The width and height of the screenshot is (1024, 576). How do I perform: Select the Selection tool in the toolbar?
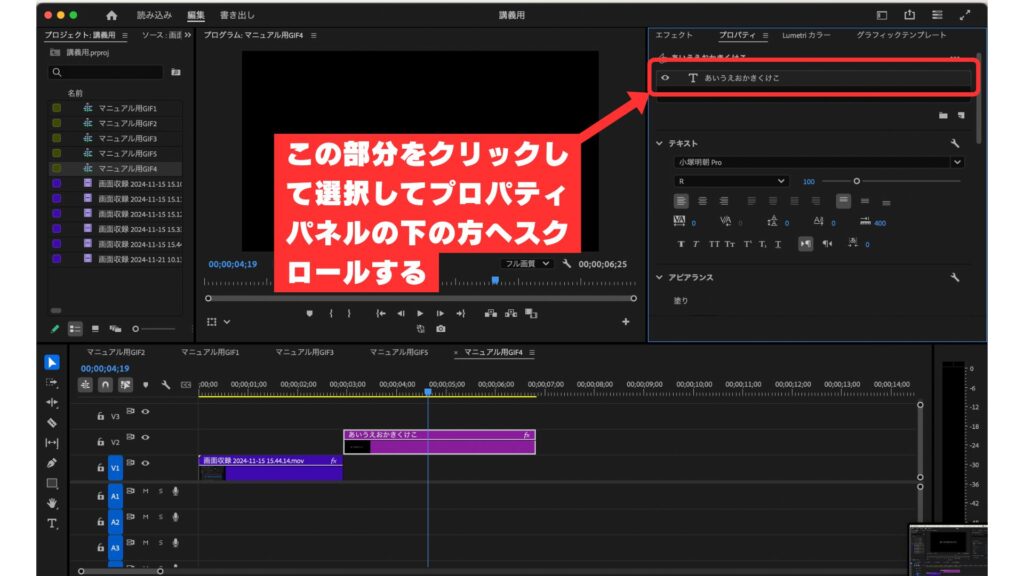point(52,362)
